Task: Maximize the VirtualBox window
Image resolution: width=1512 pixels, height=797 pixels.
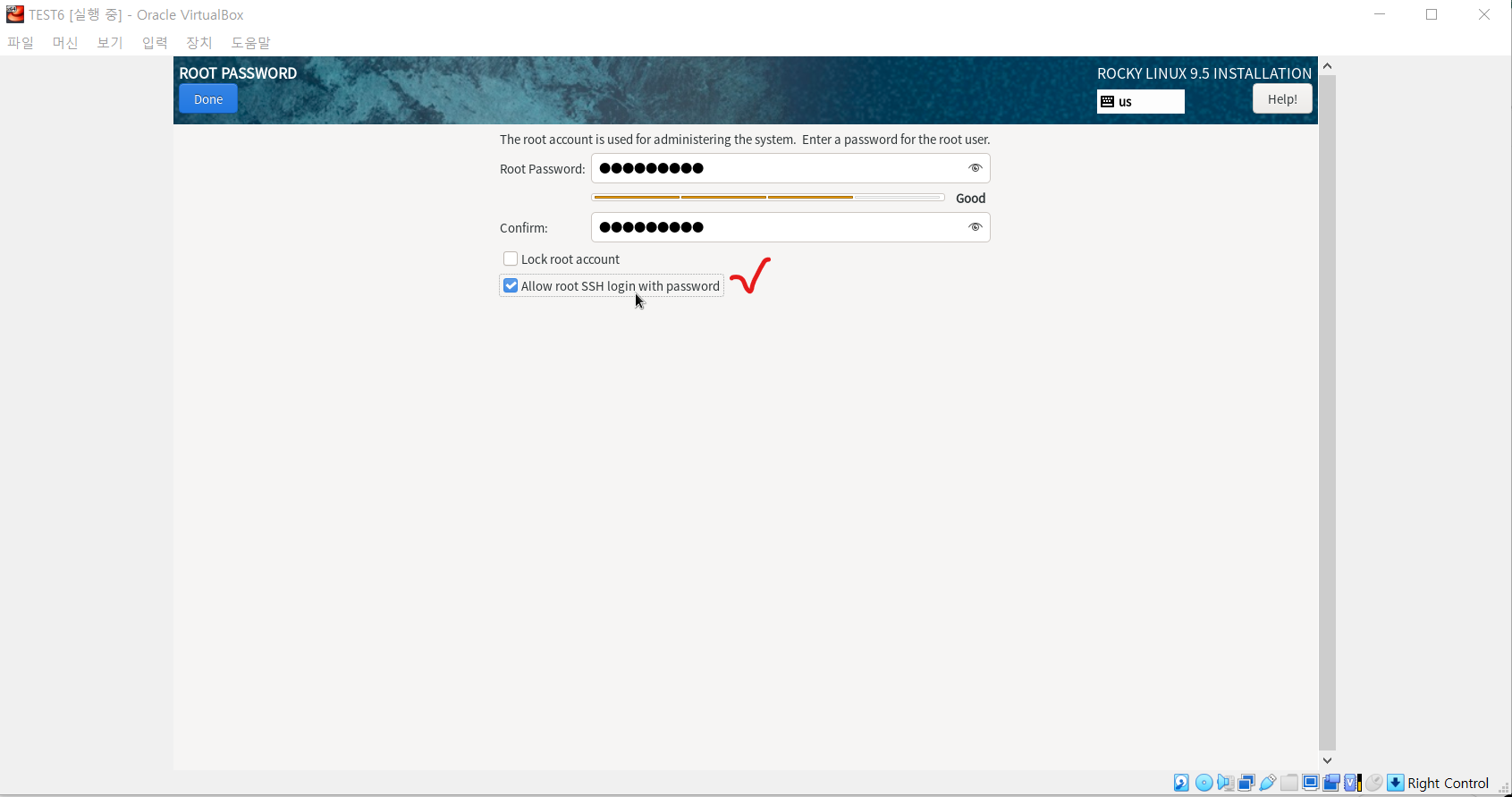Action: (1432, 14)
